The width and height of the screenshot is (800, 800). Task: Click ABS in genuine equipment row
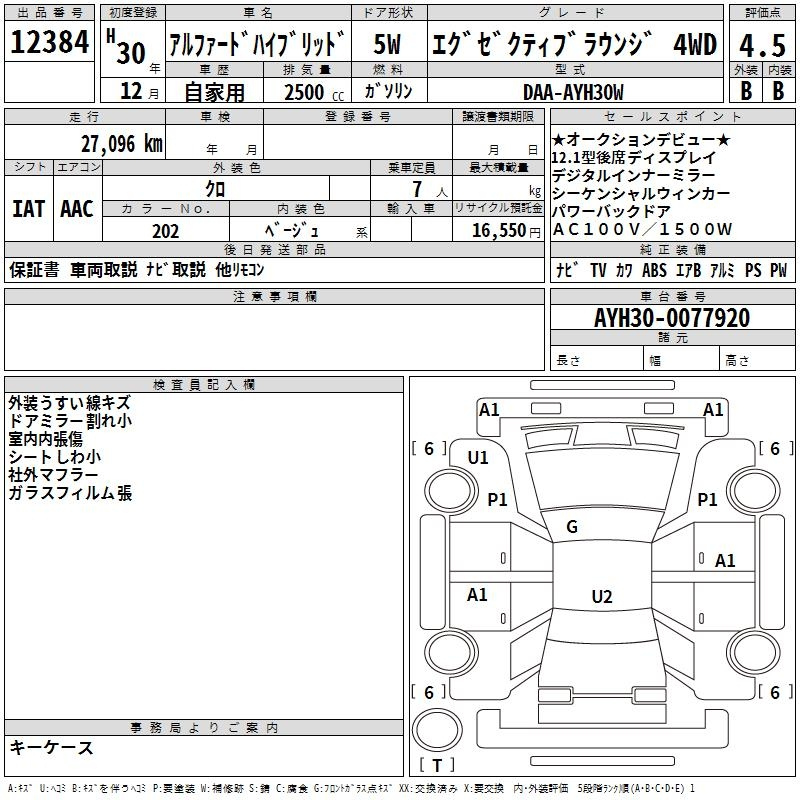pos(654,270)
